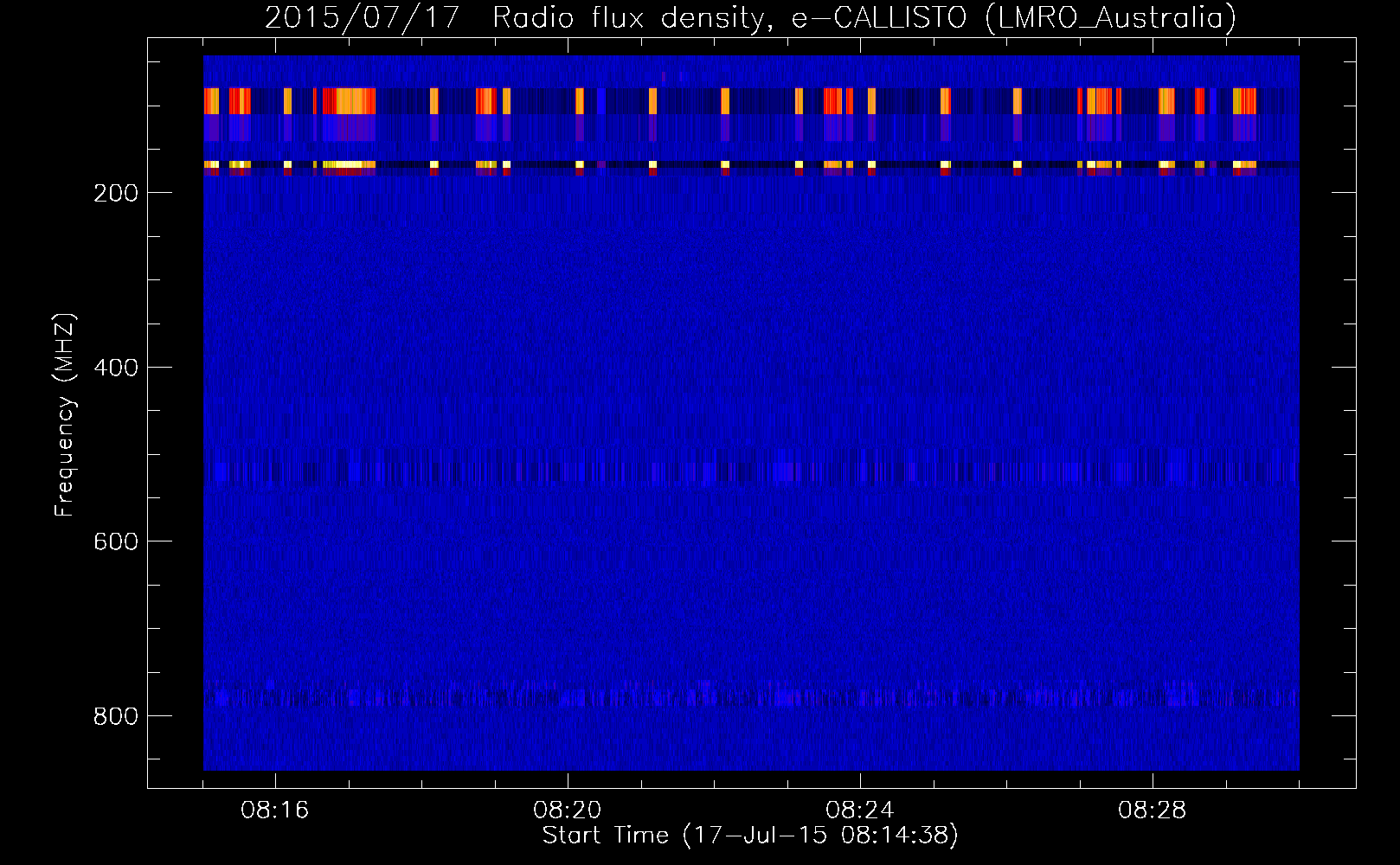
Task: Click the 'Frequency (MHZ)' axis label
Action: pos(65,414)
